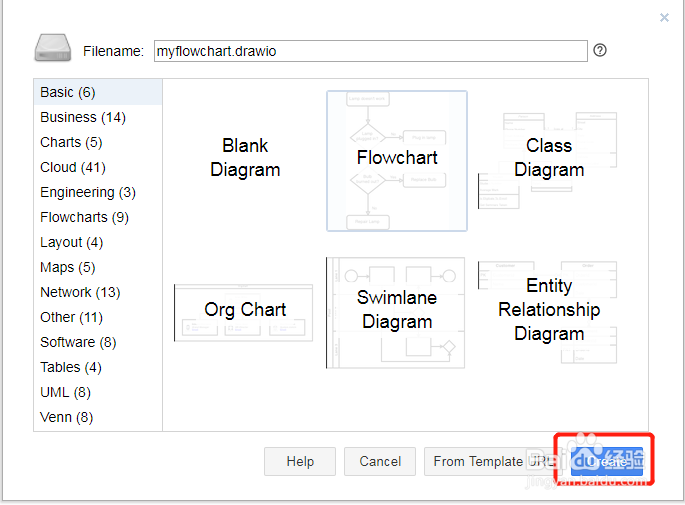
Task: Pick the Class Diagram template
Action: pos(548,158)
